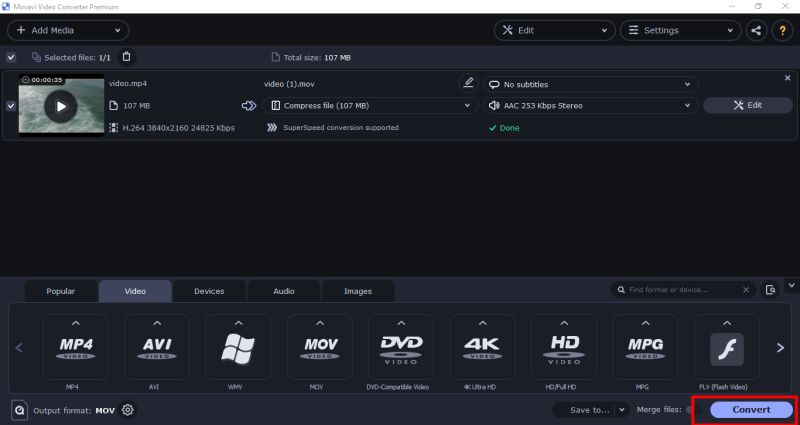Click the Total size: 107 MB text
800x425 pixels.
point(317,58)
